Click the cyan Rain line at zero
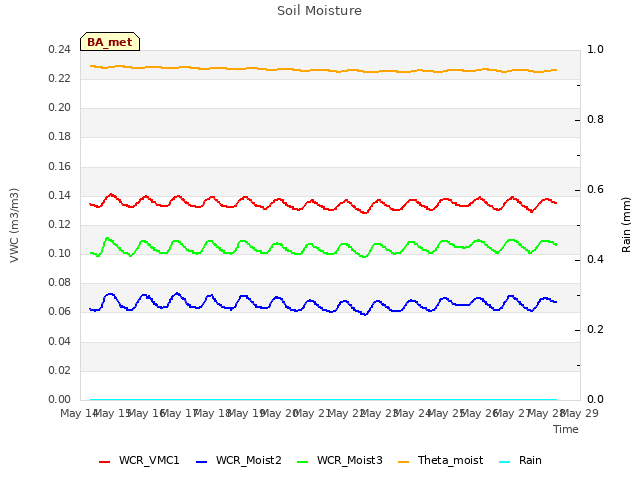Viewport: 640px width, 480px height. [x=322, y=399]
